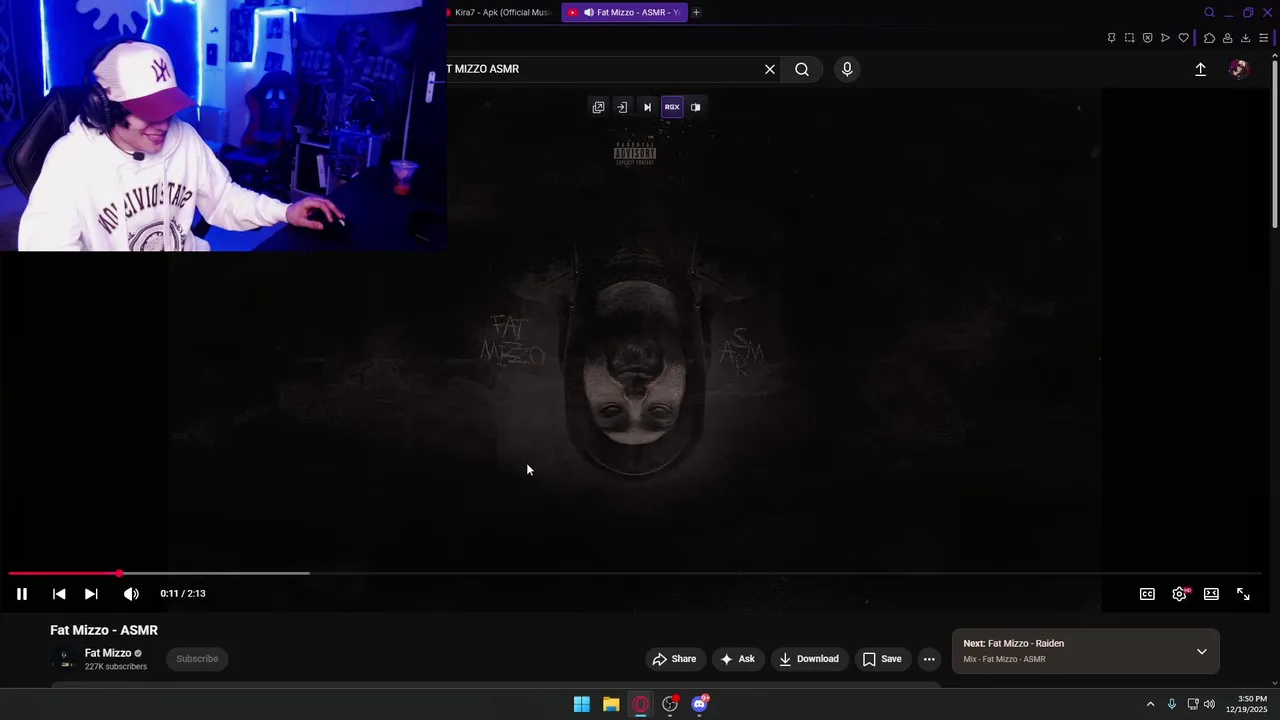The width and height of the screenshot is (1280, 720).
Task: Open a new browser tab
Action: click(696, 12)
